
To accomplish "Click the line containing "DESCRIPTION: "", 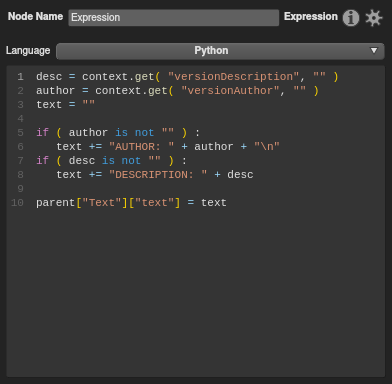I will [x=155, y=175].
